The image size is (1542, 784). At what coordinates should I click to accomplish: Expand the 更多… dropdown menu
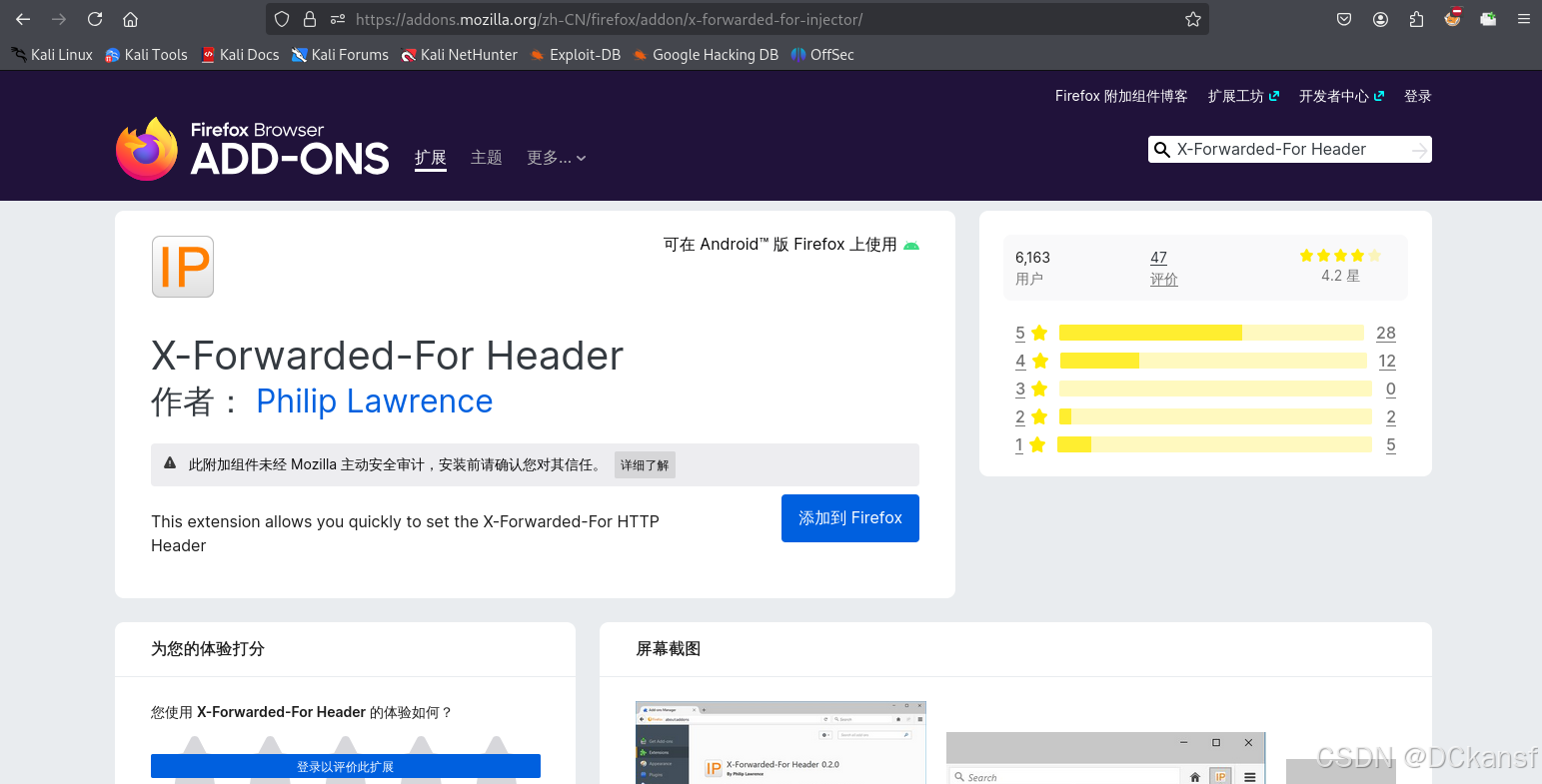557,158
